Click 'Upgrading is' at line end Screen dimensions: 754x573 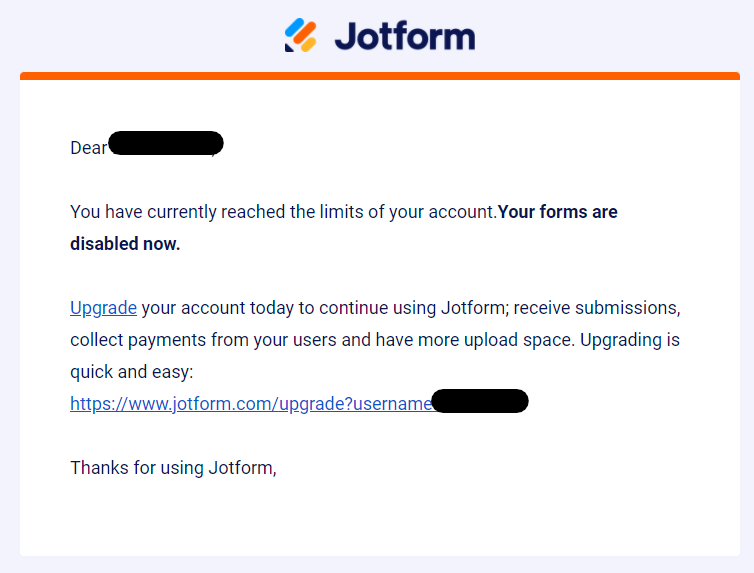630,340
